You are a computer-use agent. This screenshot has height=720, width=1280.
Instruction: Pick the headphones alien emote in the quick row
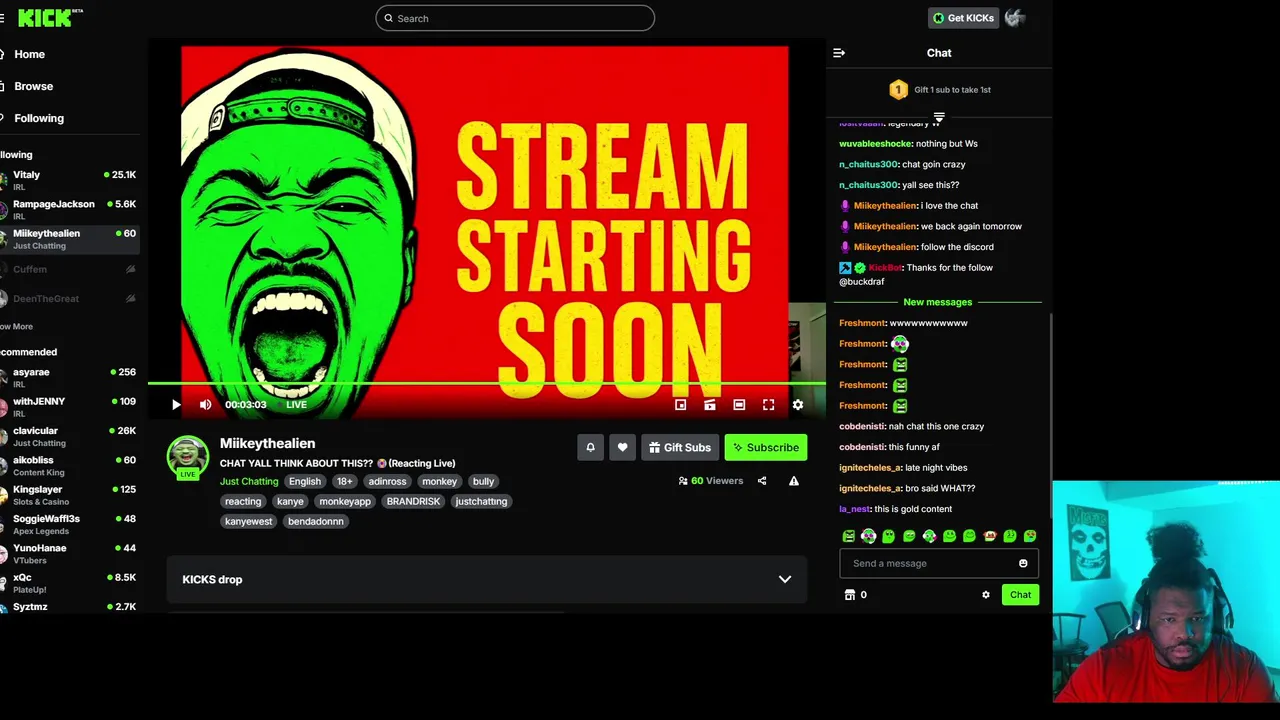tap(869, 536)
